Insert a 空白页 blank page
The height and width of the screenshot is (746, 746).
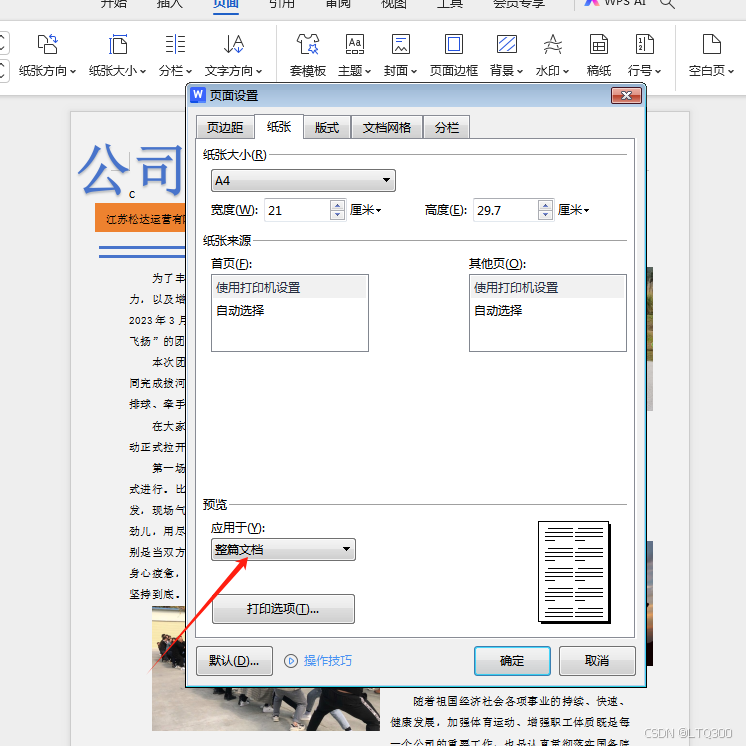click(x=711, y=55)
